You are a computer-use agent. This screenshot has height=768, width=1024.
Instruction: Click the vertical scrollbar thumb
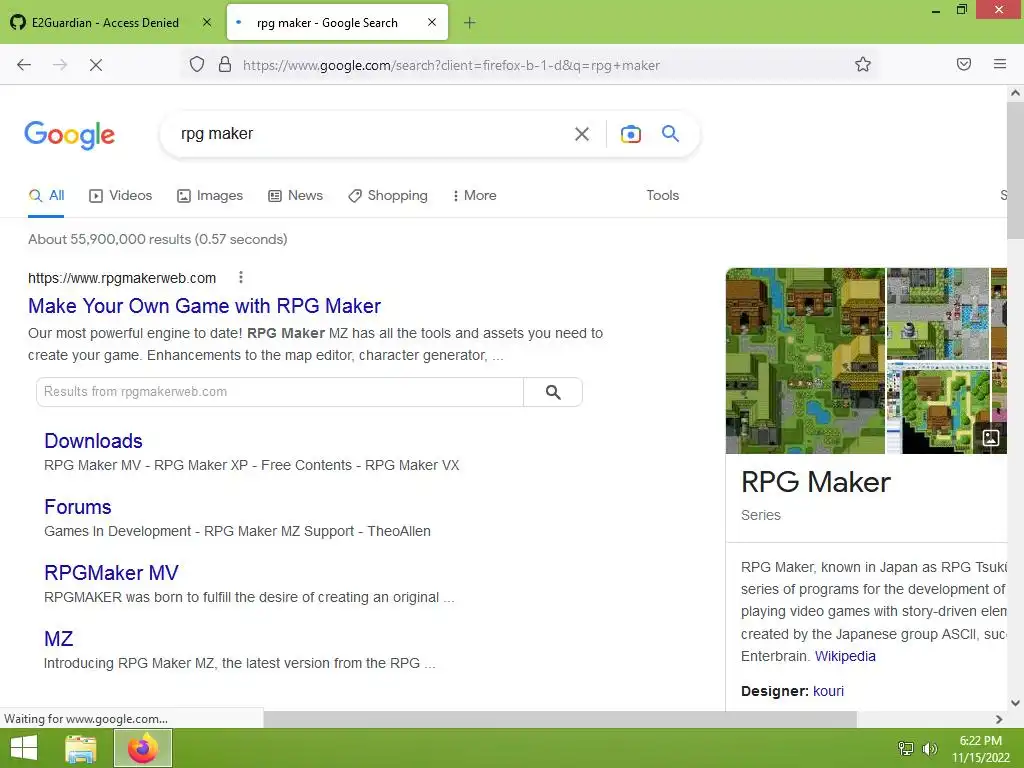(x=1015, y=171)
